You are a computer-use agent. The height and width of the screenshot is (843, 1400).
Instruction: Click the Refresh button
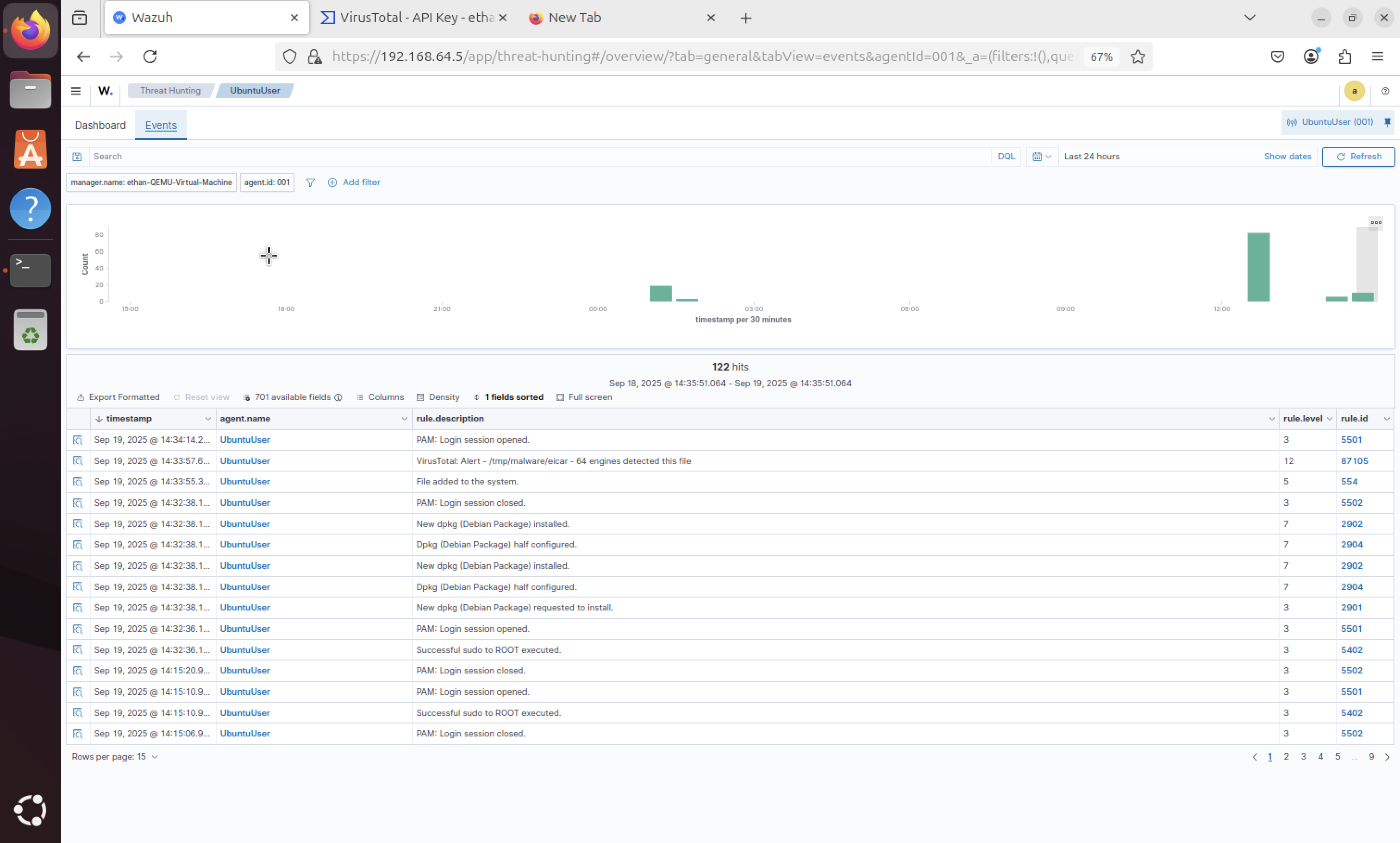1358,156
